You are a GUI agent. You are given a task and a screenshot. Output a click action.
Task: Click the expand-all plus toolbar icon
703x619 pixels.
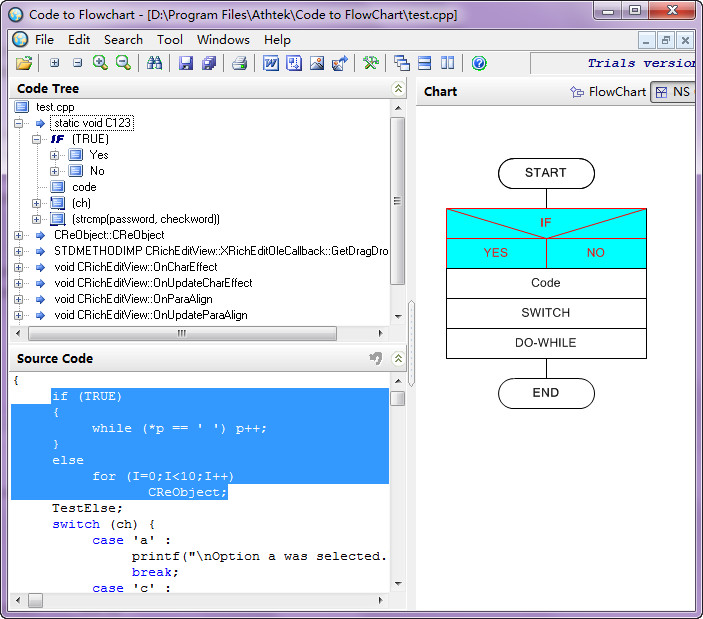[x=55, y=63]
